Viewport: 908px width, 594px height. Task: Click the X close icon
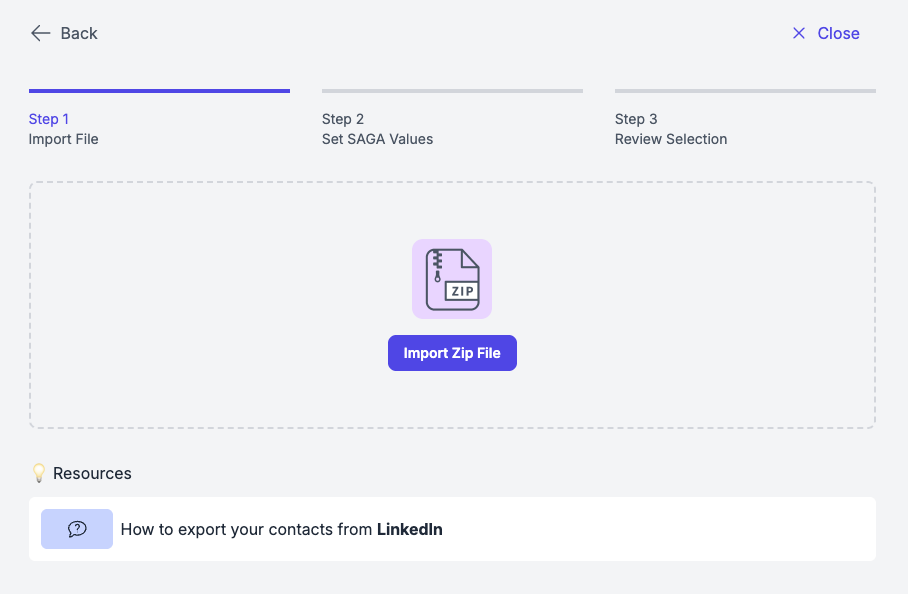coord(799,33)
